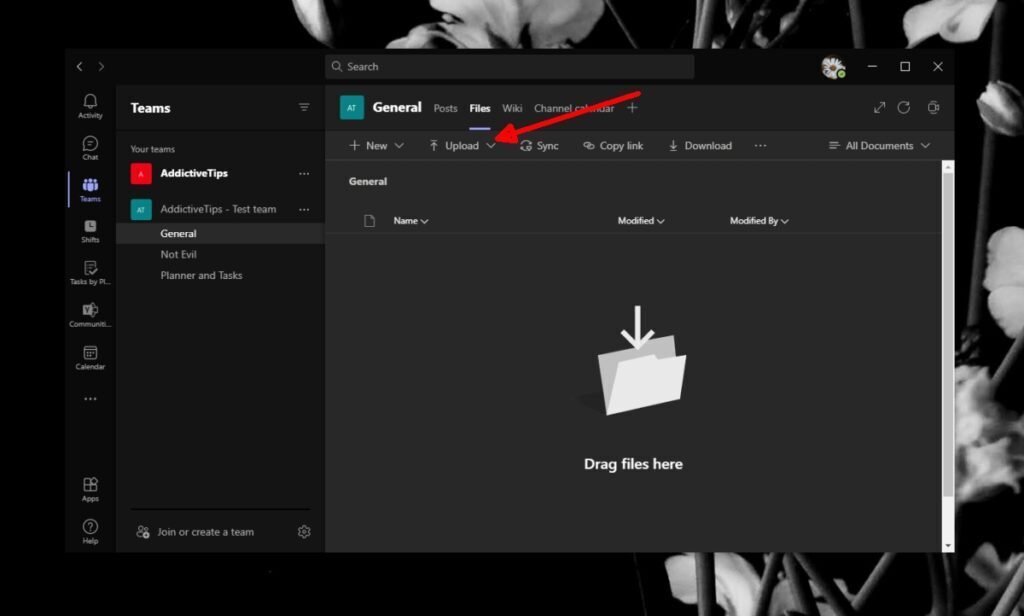Open the Wiki tab

[x=512, y=108]
